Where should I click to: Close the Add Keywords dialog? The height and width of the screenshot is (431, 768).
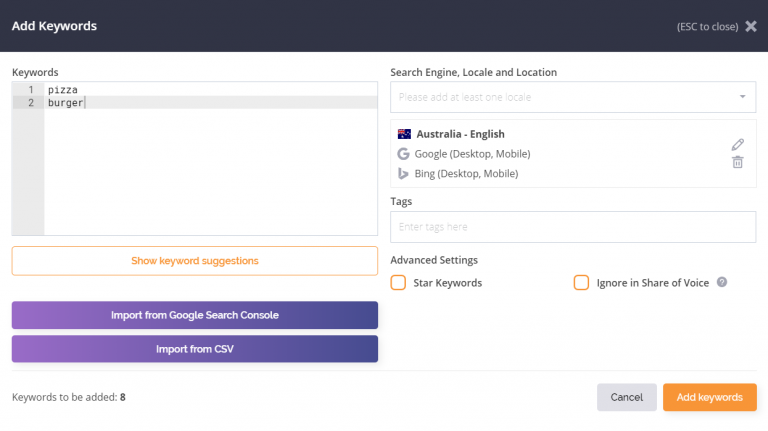pyautogui.click(x=751, y=26)
